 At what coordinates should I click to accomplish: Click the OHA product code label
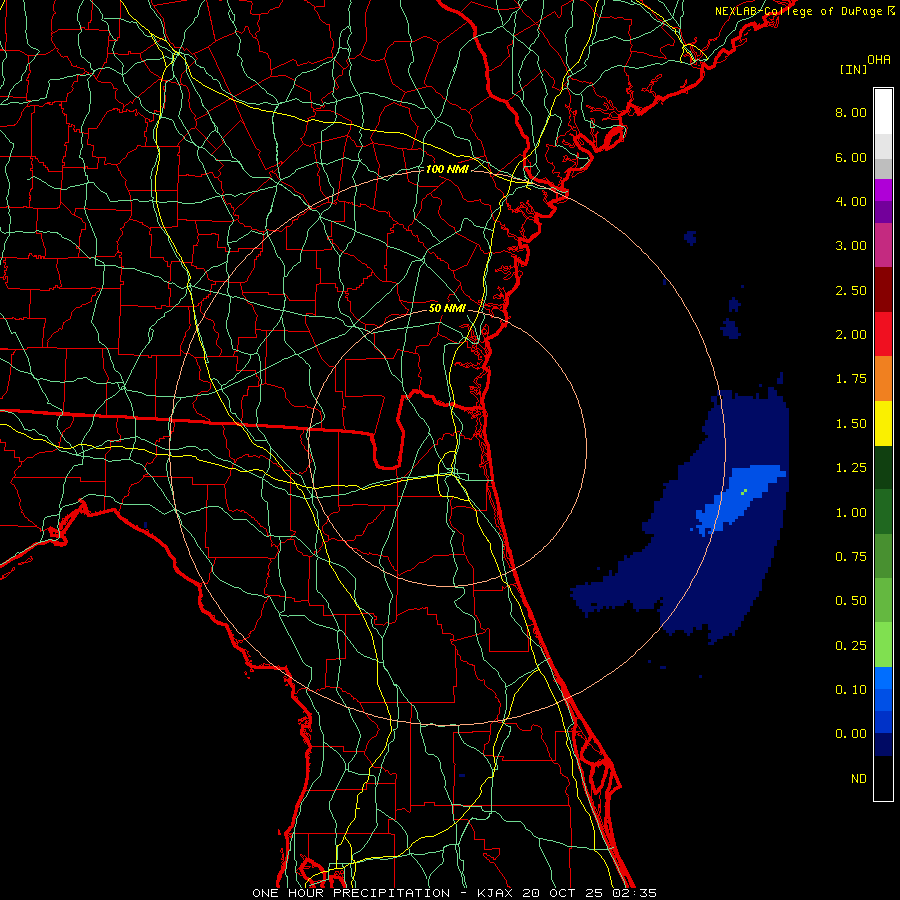coord(879,59)
